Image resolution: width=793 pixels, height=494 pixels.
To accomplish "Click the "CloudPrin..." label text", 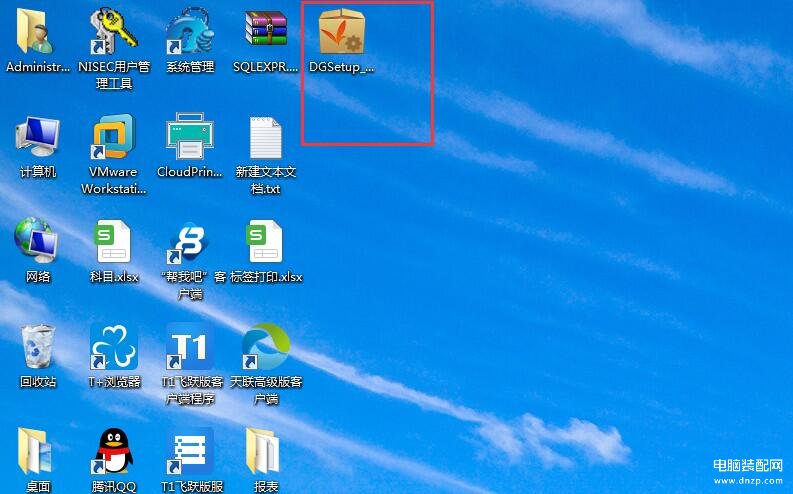I will (x=190, y=172).
